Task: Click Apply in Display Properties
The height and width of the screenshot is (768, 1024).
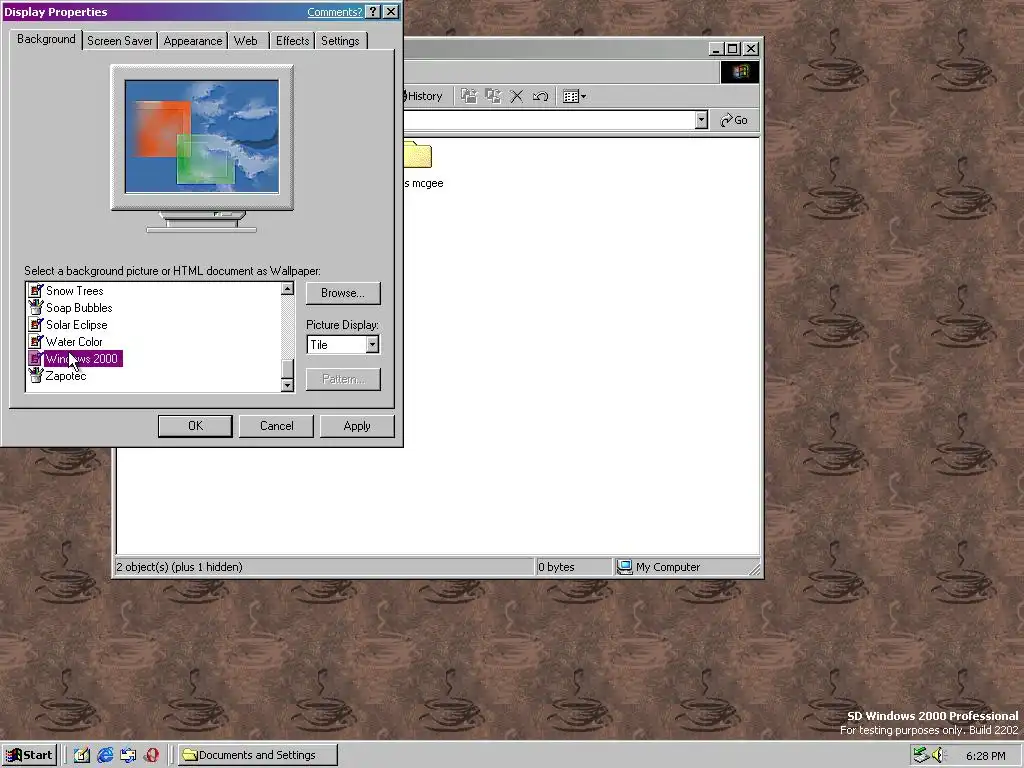Action: pos(357,426)
